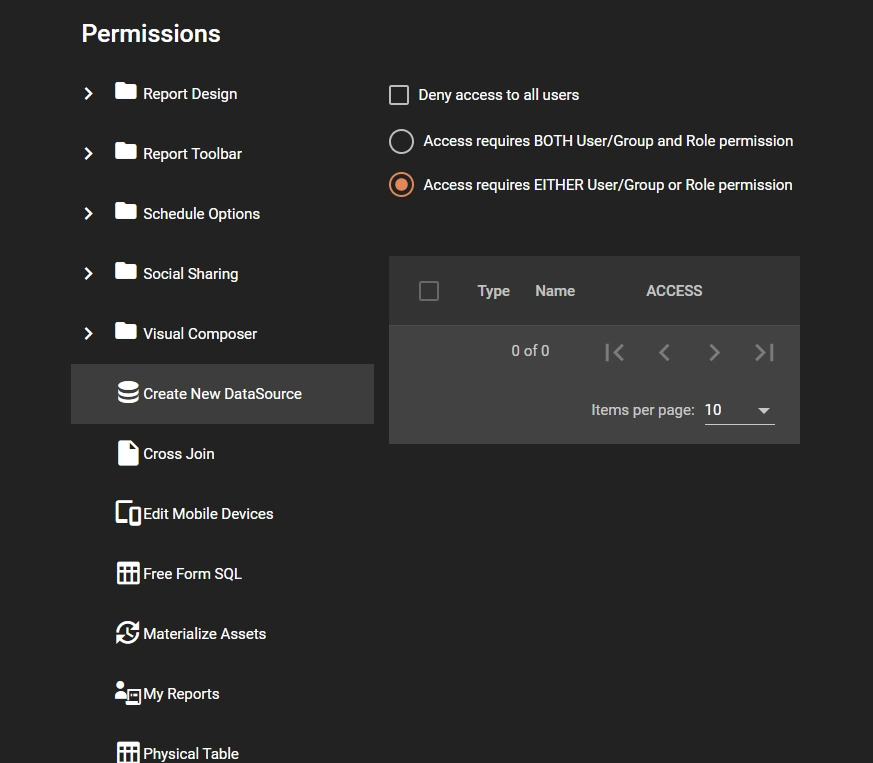Viewport: 873px width, 763px height.
Task: Click the Name column header
Action: tap(555, 291)
